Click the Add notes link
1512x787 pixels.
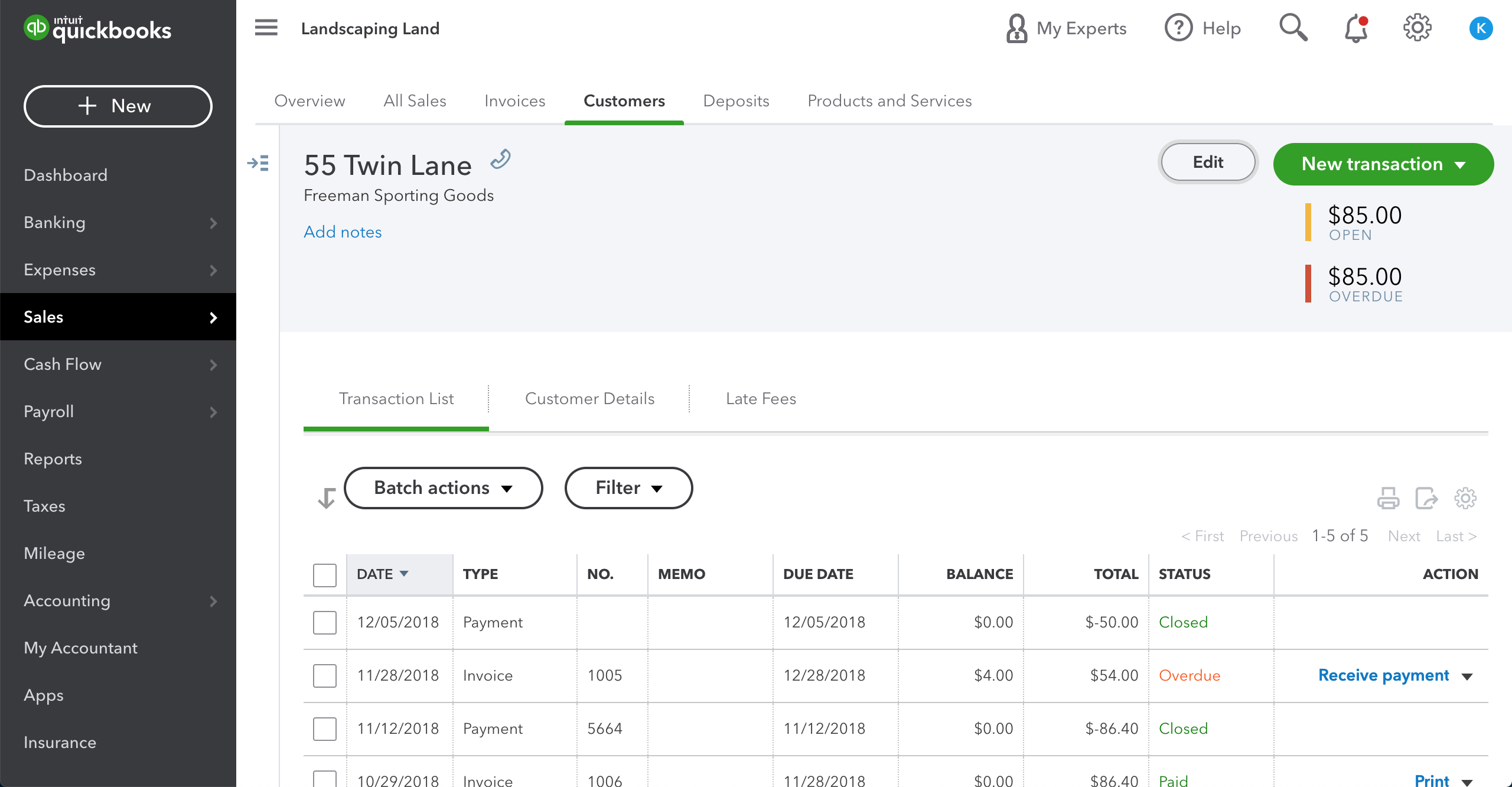[343, 232]
